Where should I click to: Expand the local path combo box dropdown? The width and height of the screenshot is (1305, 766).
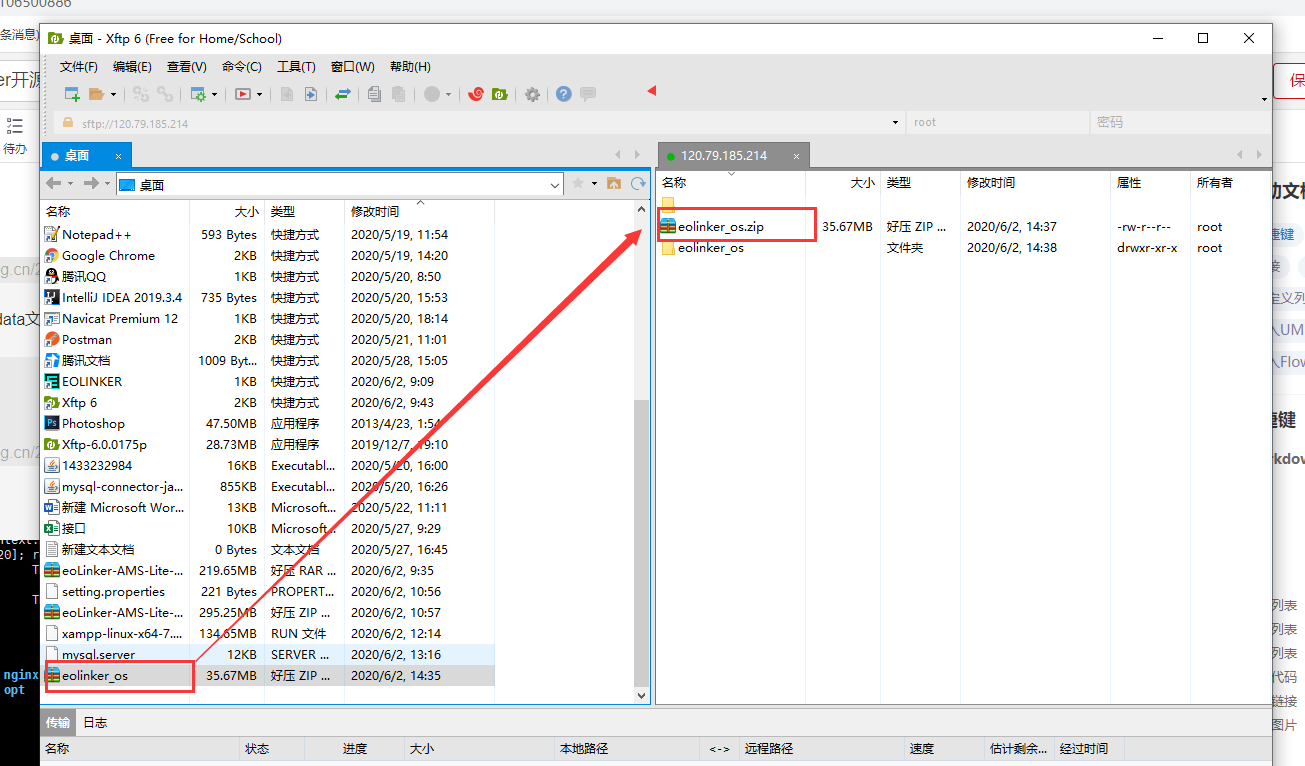tap(554, 185)
